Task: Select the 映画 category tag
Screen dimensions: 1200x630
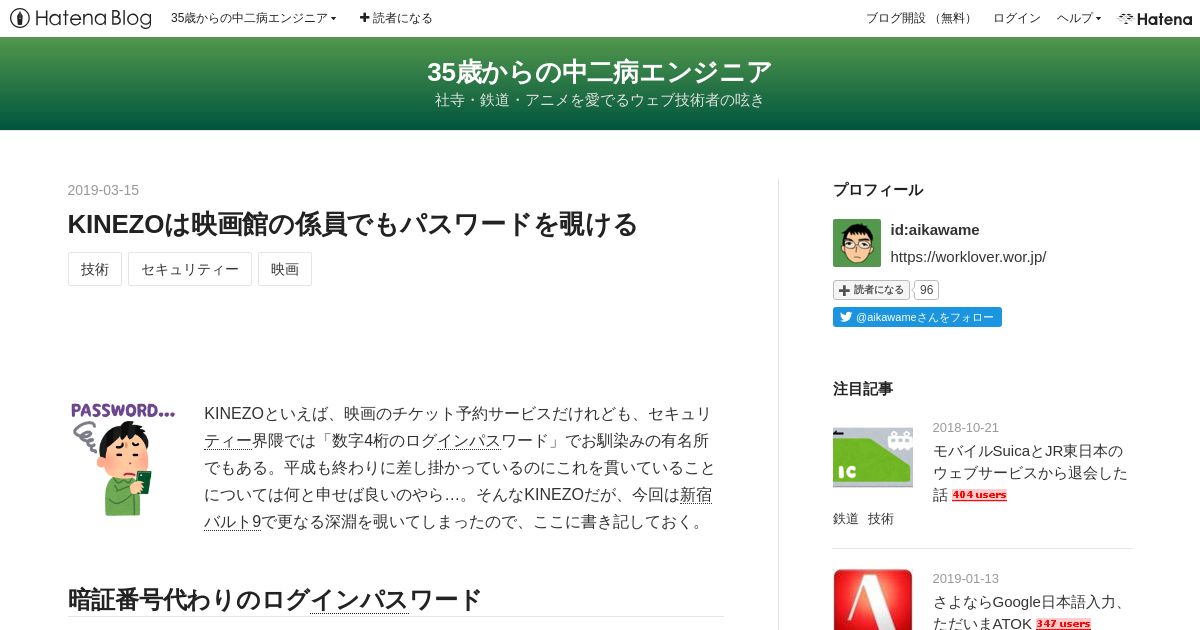Action: 285,269
